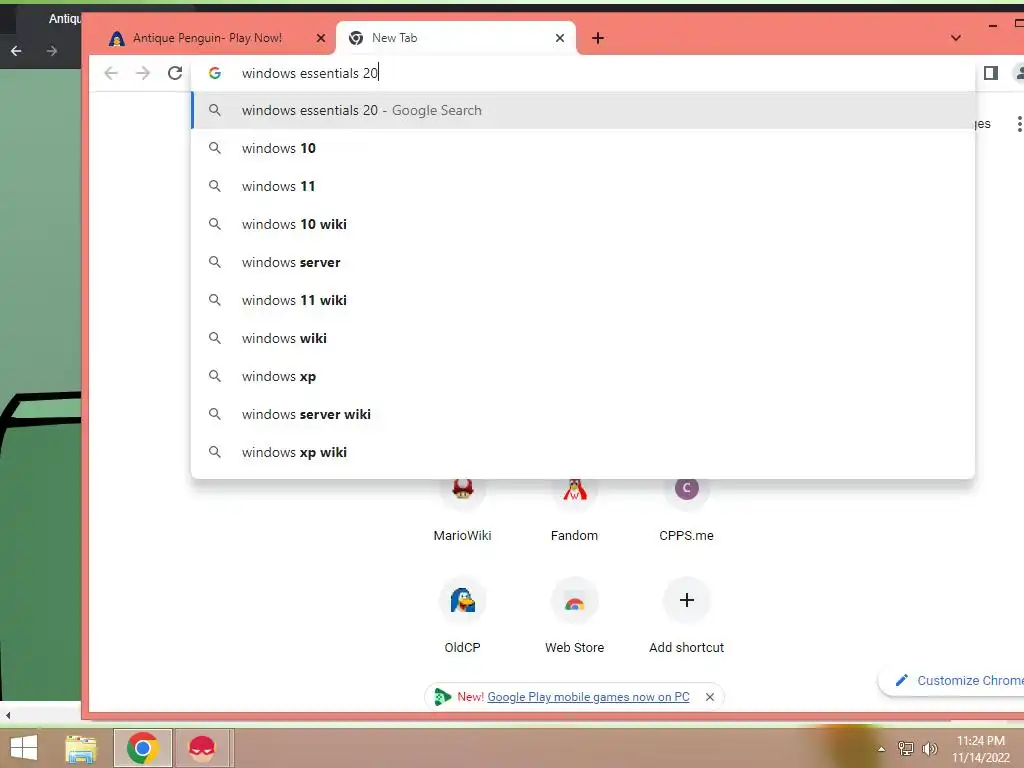This screenshot has height=768, width=1024.
Task: Click forward arrow in background Antique window
Action: (x=52, y=51)
